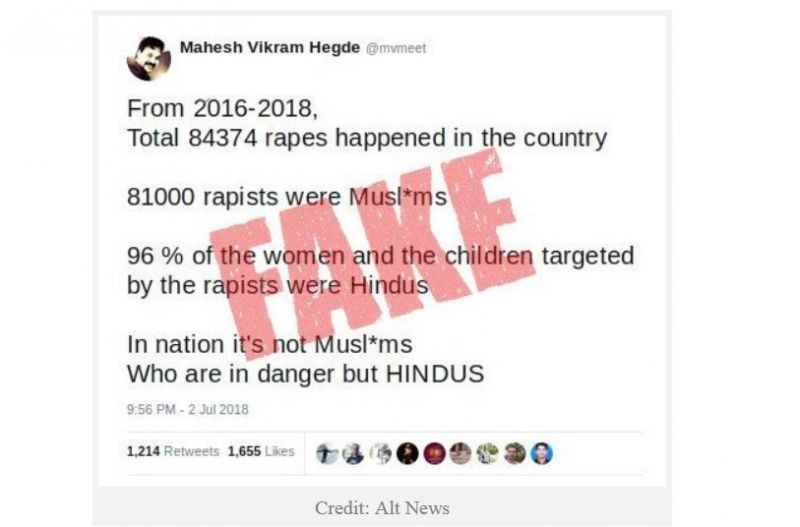The height and width of the screenshot is (527, 800).
Task: View the 1,214 Retweets list
Action: (x=173, y=451)
